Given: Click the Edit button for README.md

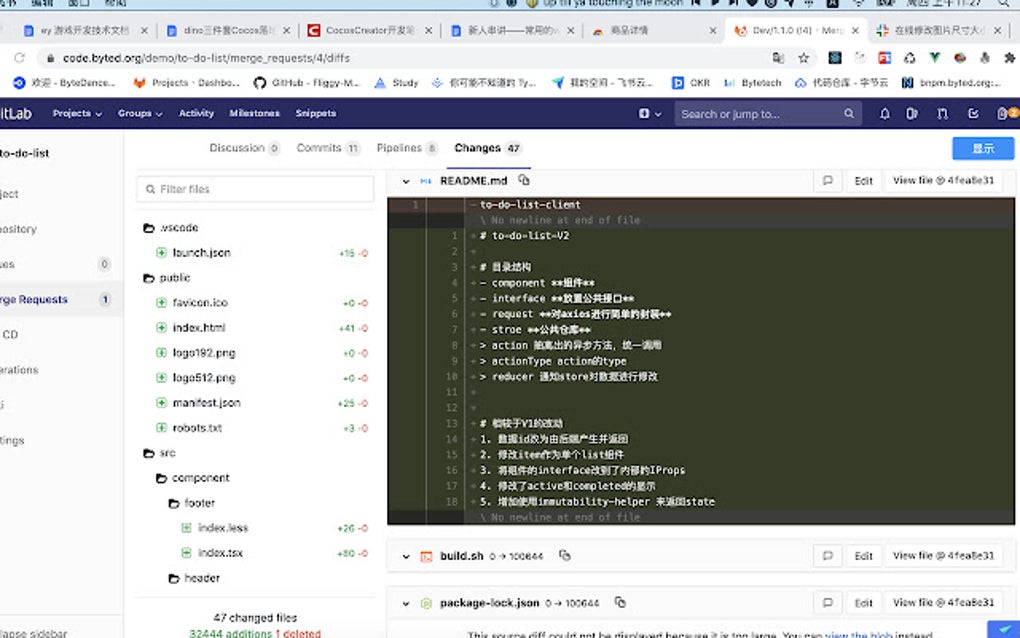Looking at the screenshot, I should tap(863, 180).
